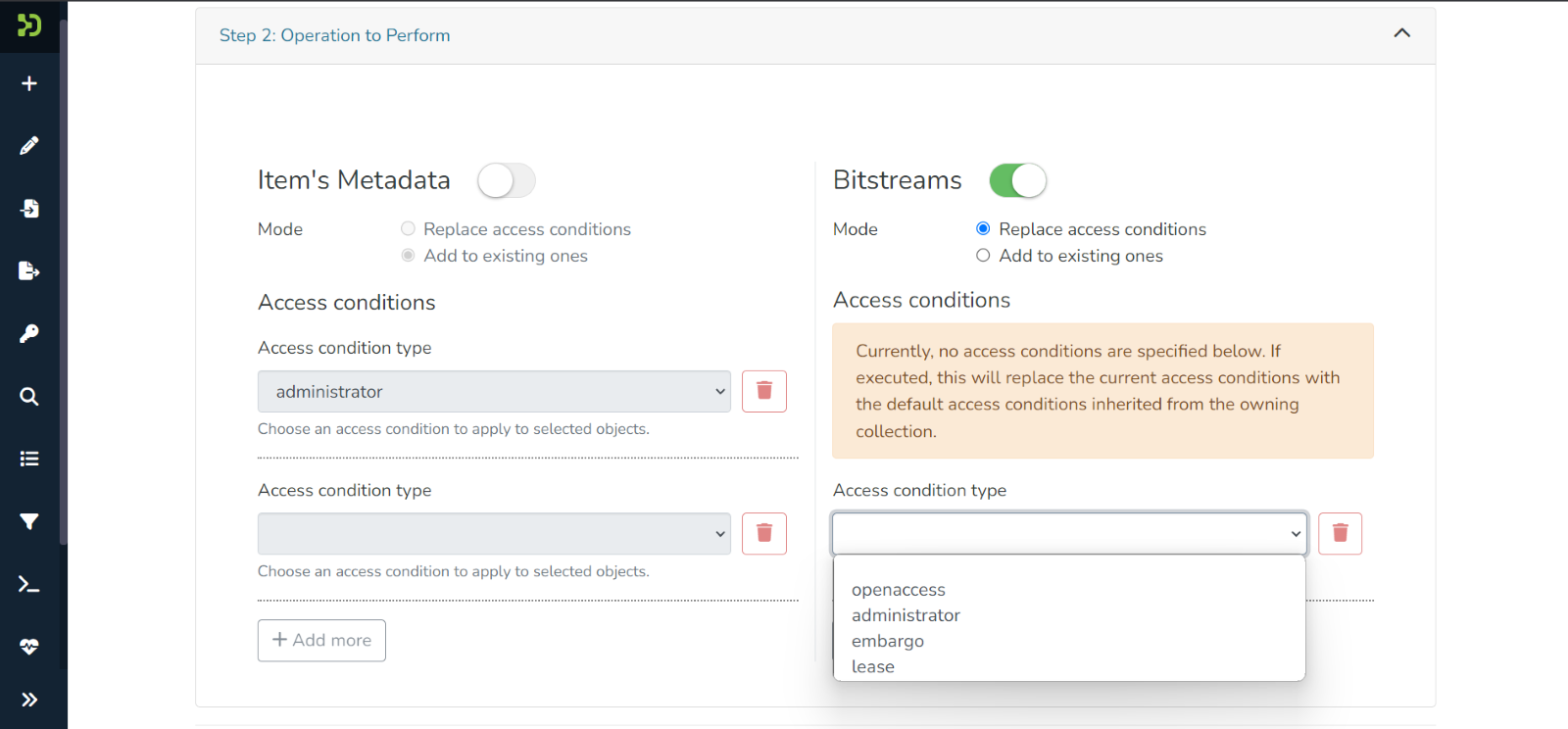Expand sidebar with double chevron icon
This screenshot has width=1568, height=729.
[x=29, y=700]
